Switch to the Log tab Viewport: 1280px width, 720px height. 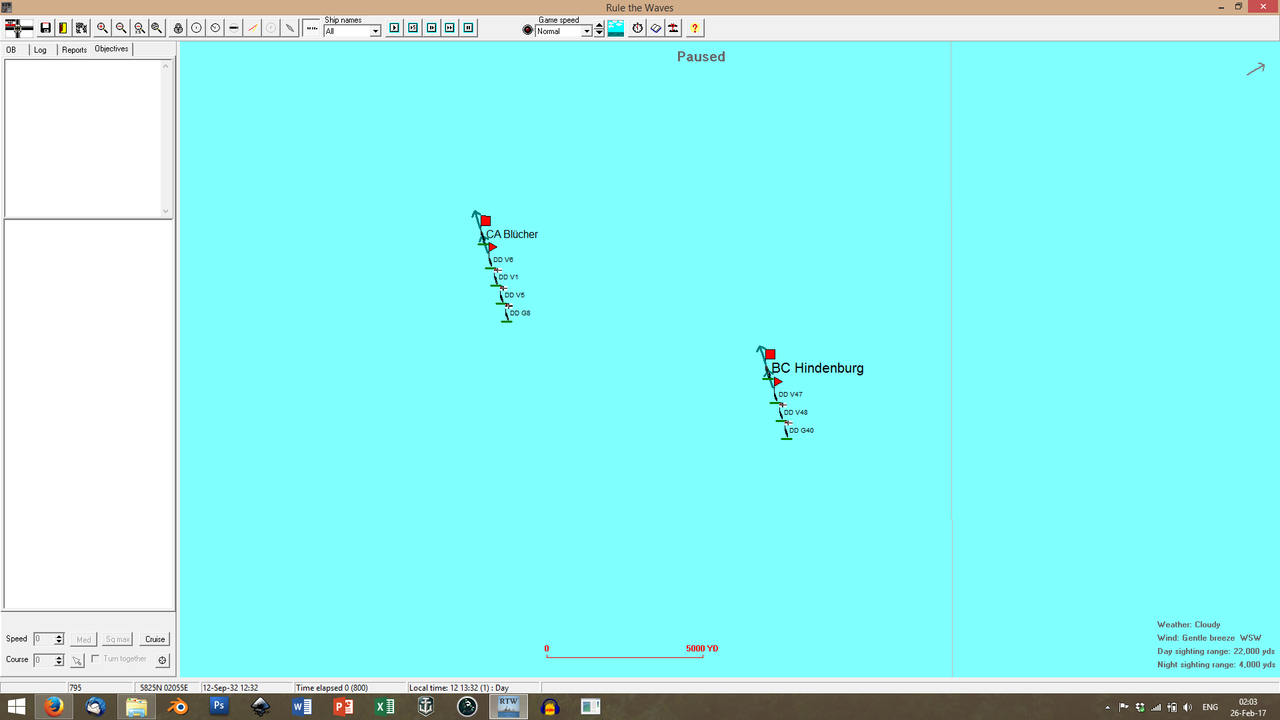point(40,49)
